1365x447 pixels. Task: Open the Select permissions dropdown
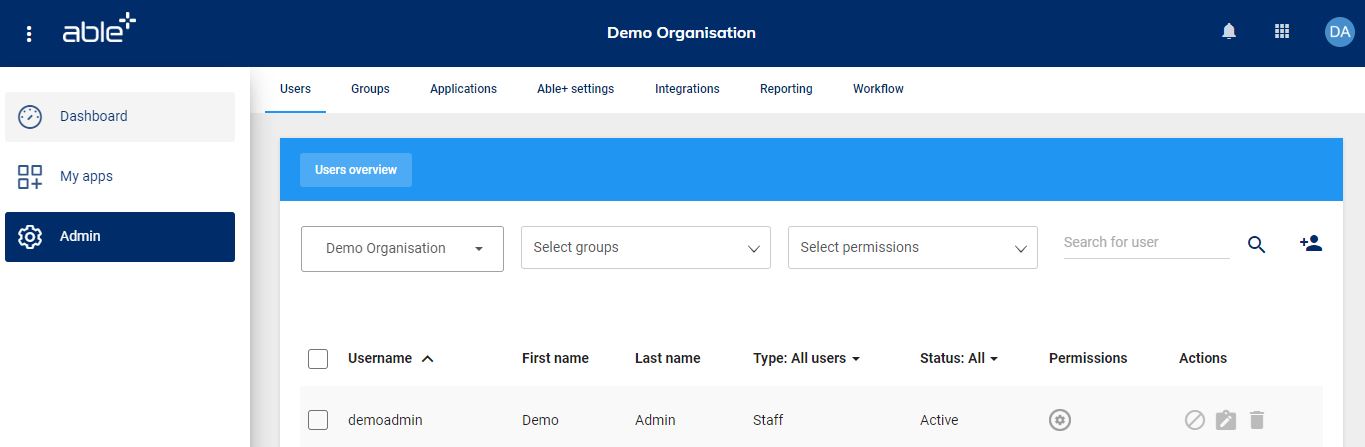912,248
